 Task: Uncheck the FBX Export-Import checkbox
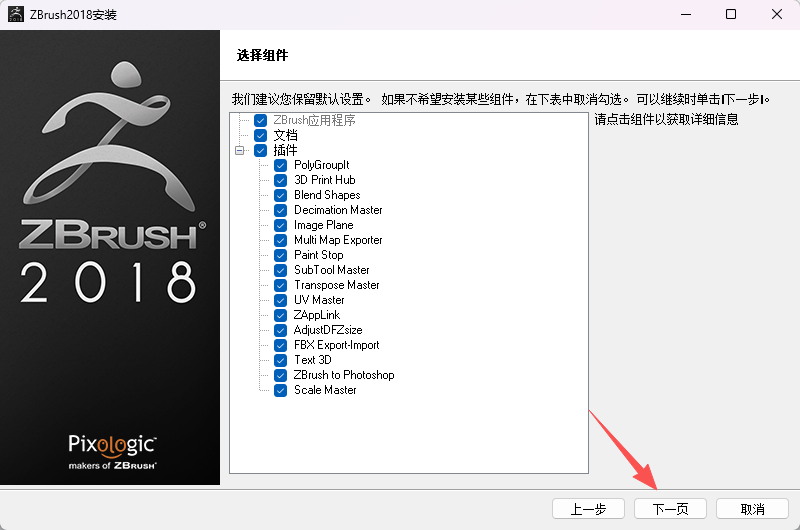(281, 345)
